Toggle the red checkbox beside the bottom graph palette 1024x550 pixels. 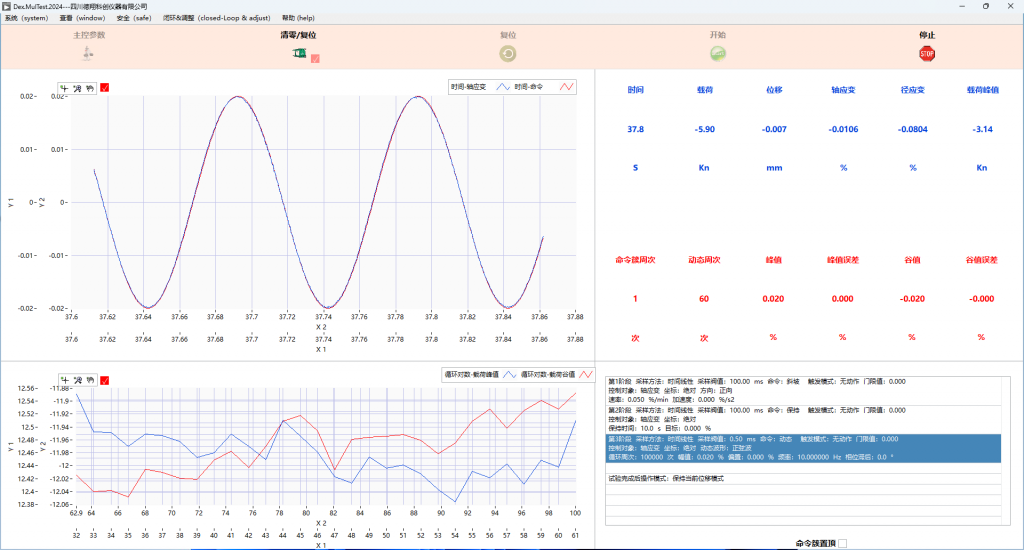click(x=105, y=379)
